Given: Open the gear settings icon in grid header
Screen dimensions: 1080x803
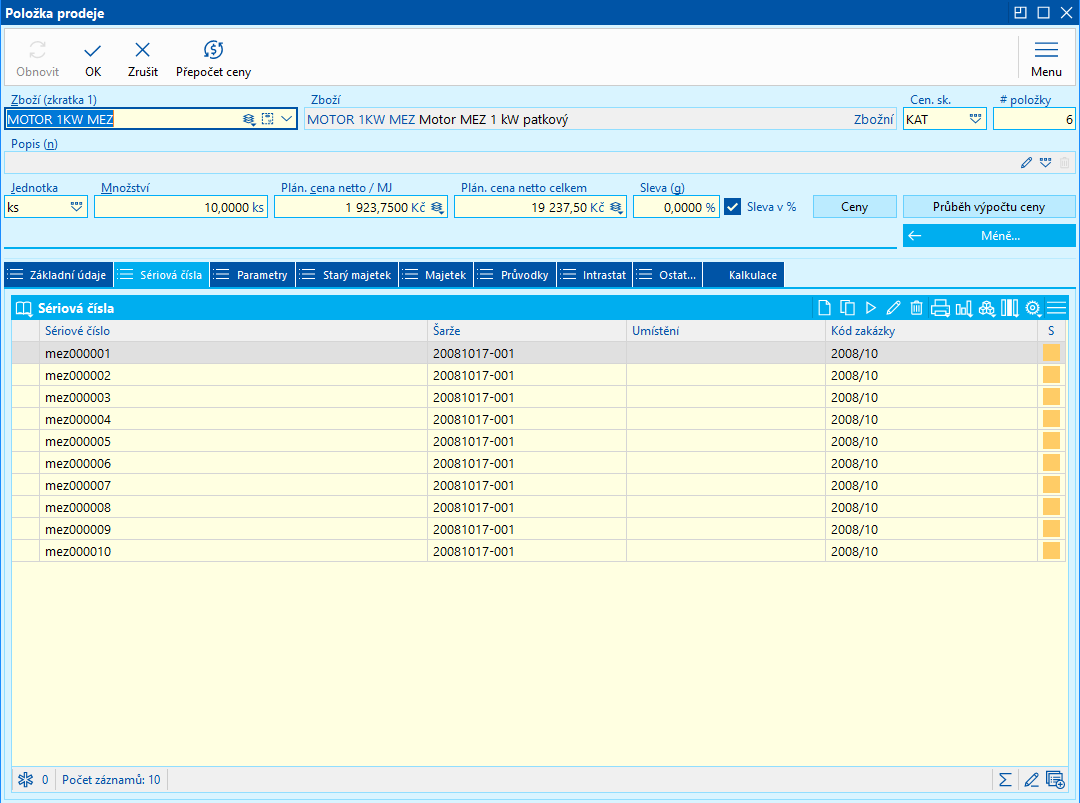Looking at the screenshot, I should click(x=1033, y=308).
